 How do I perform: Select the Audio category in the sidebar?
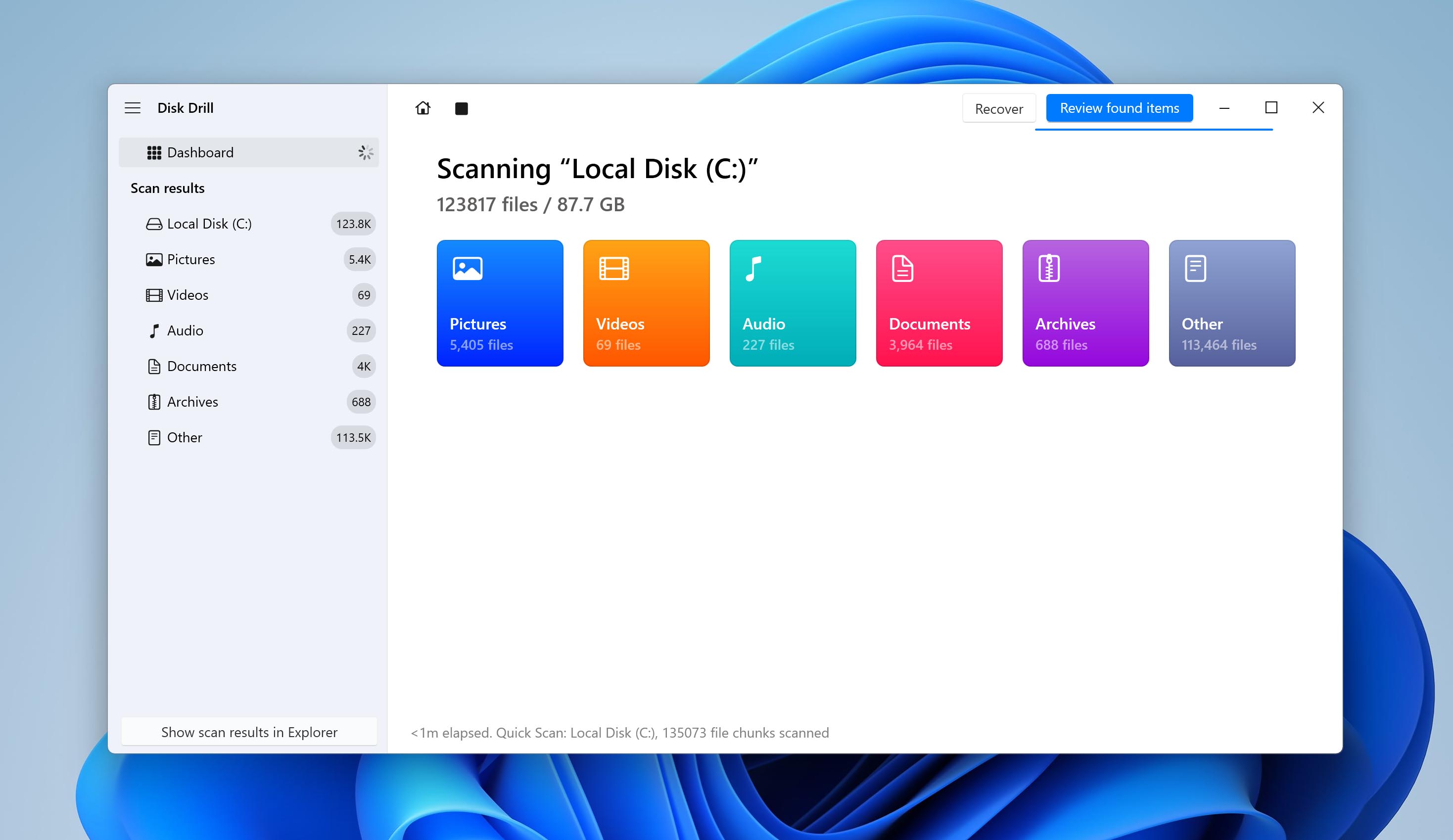(185, 330)
